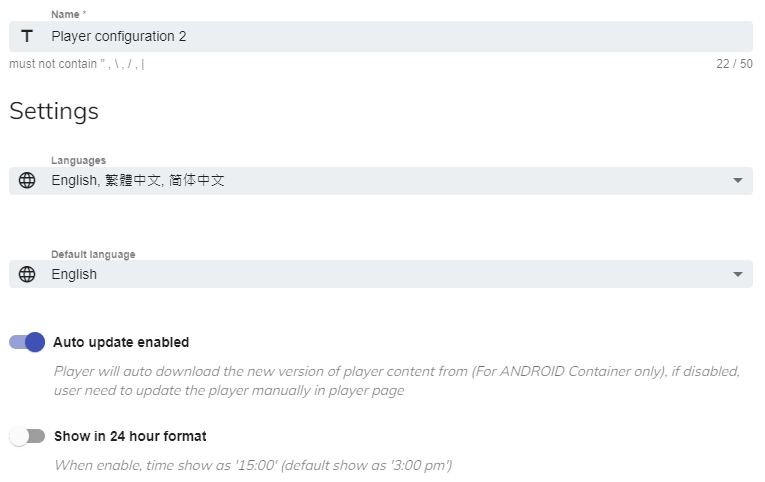Click the '22 / 50' character counter
This screenshot has width=765, height=482.
click(734, 64)
